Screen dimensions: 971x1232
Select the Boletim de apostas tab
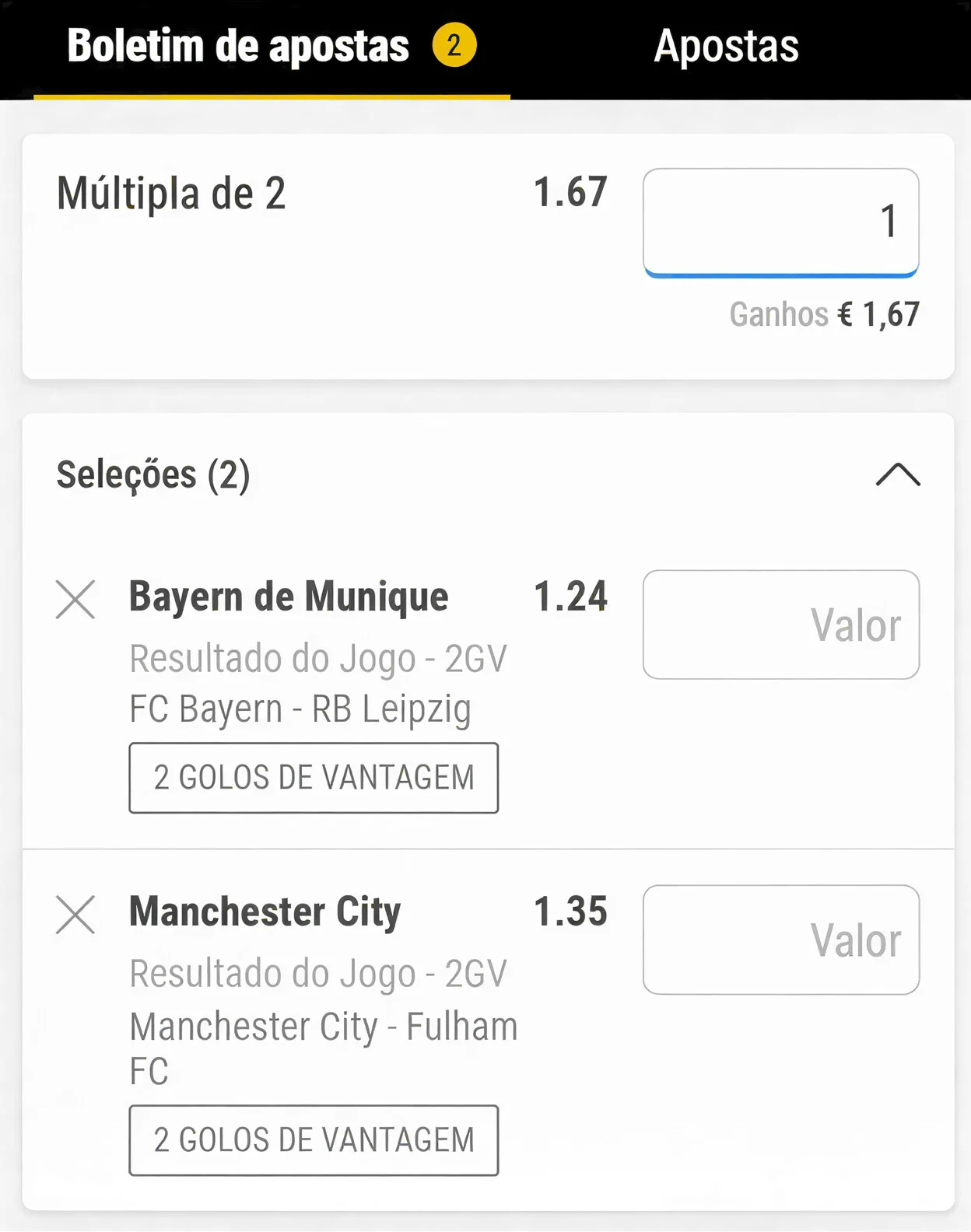pos(238,46)
